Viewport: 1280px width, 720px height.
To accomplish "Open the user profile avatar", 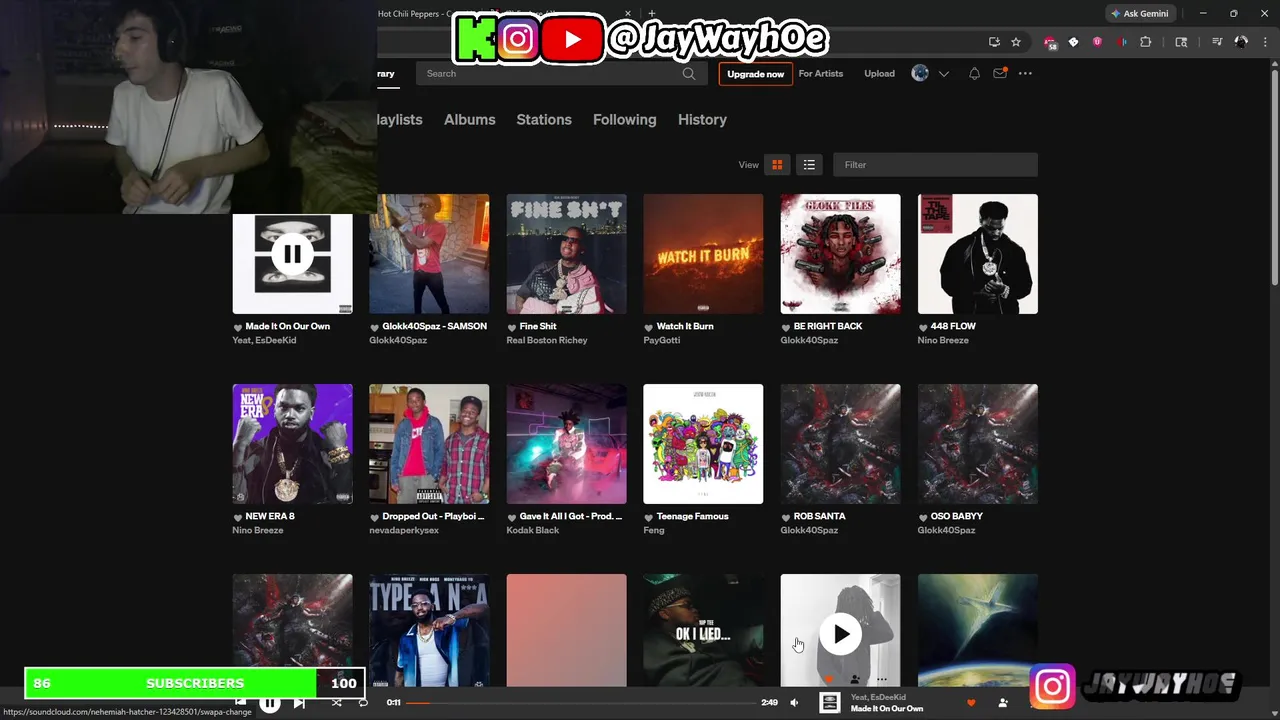I will 920,73.
